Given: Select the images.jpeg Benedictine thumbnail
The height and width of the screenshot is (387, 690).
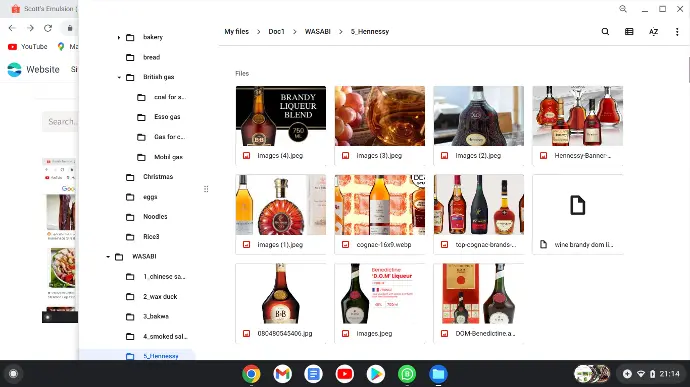Looking at the screenshot, I should pyautogui.click(x=380, y=294).
